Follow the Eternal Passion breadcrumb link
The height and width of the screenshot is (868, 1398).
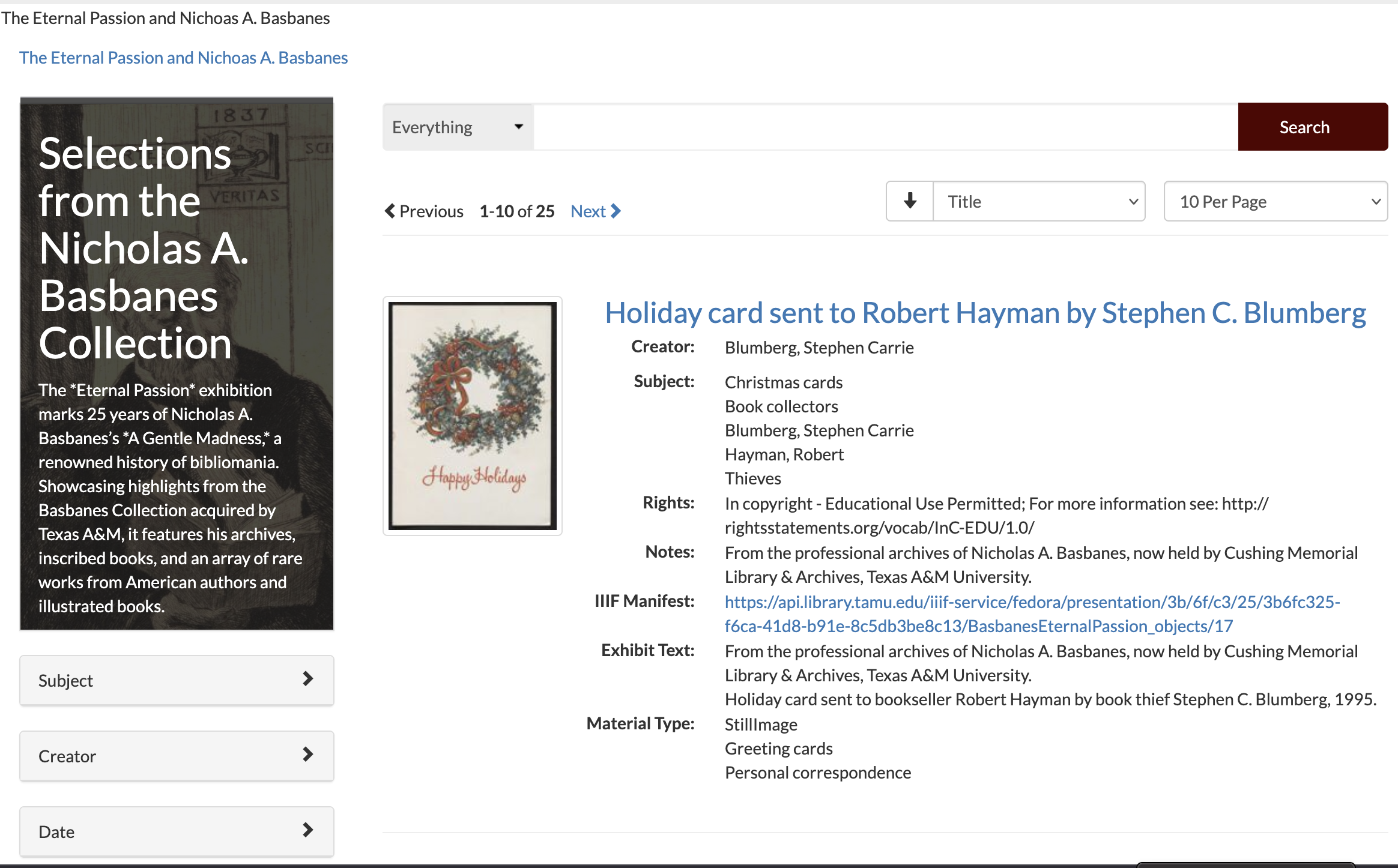183,58
